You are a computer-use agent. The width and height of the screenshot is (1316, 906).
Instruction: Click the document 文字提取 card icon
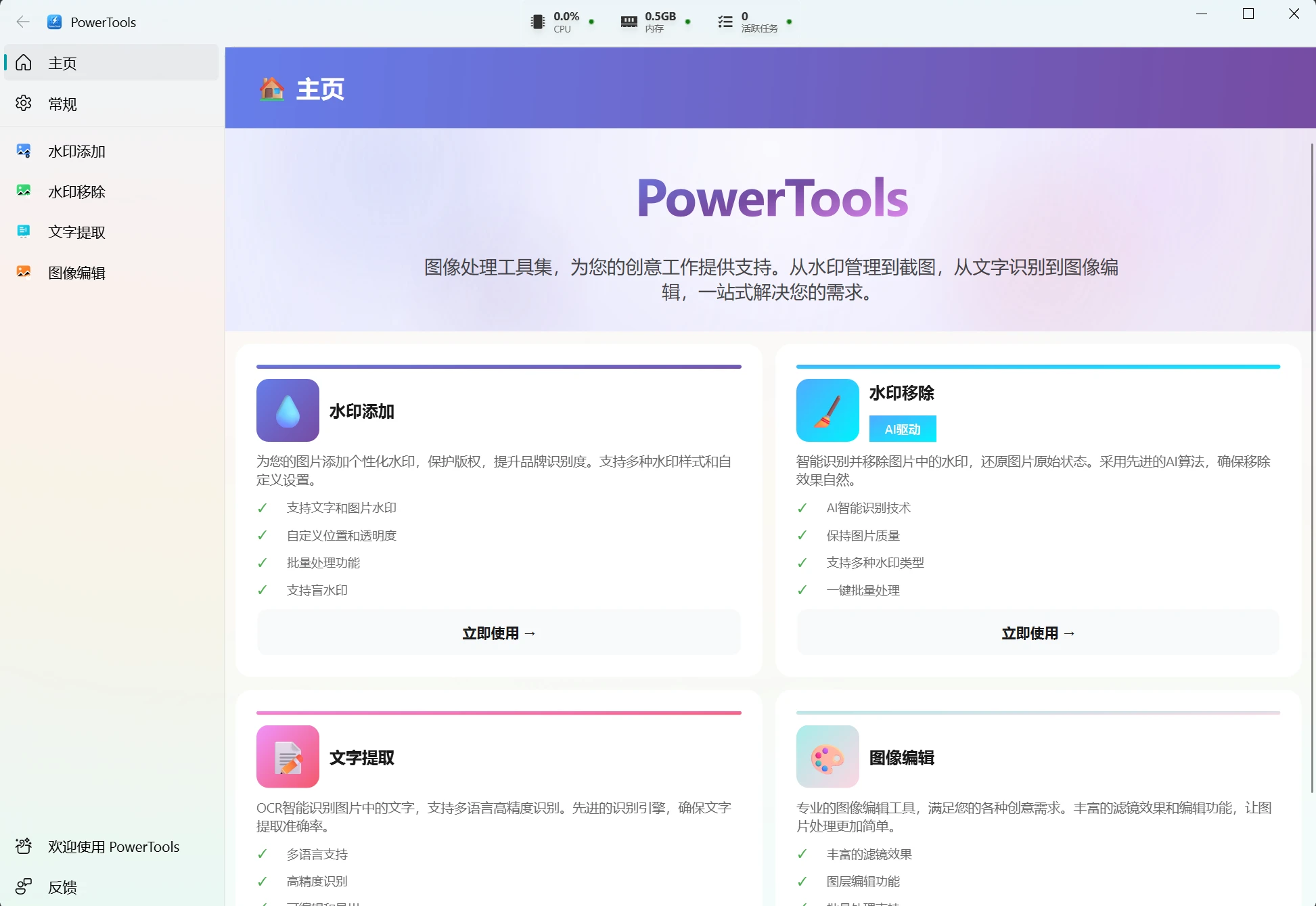(288, 756)
